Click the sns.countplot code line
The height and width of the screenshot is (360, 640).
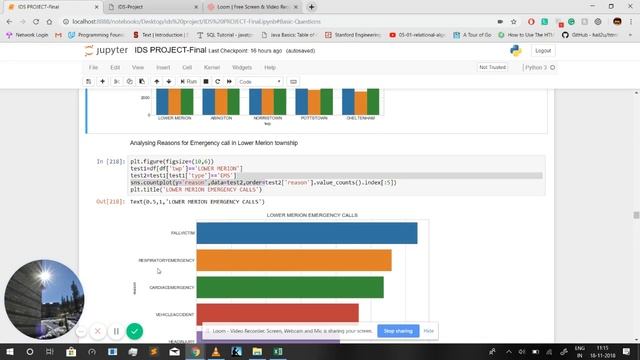click(x=263, y=182)
